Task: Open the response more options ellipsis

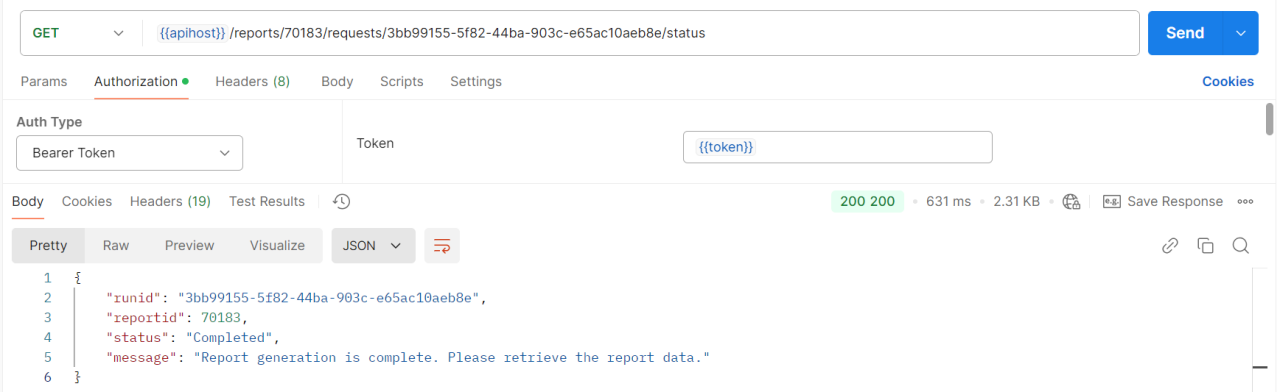Action: pos(1245,201)
